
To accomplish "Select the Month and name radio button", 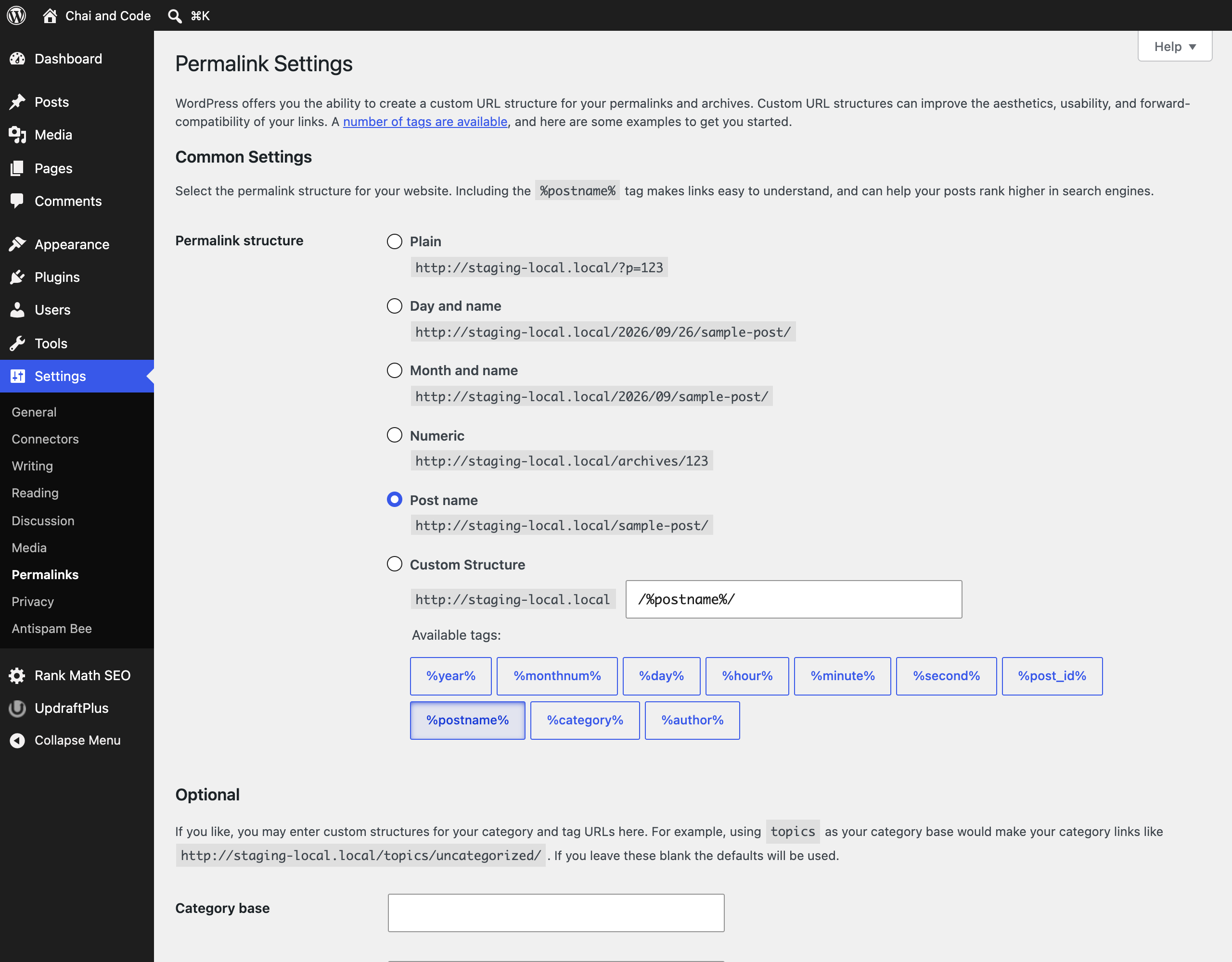I will [x=394, y=370].
